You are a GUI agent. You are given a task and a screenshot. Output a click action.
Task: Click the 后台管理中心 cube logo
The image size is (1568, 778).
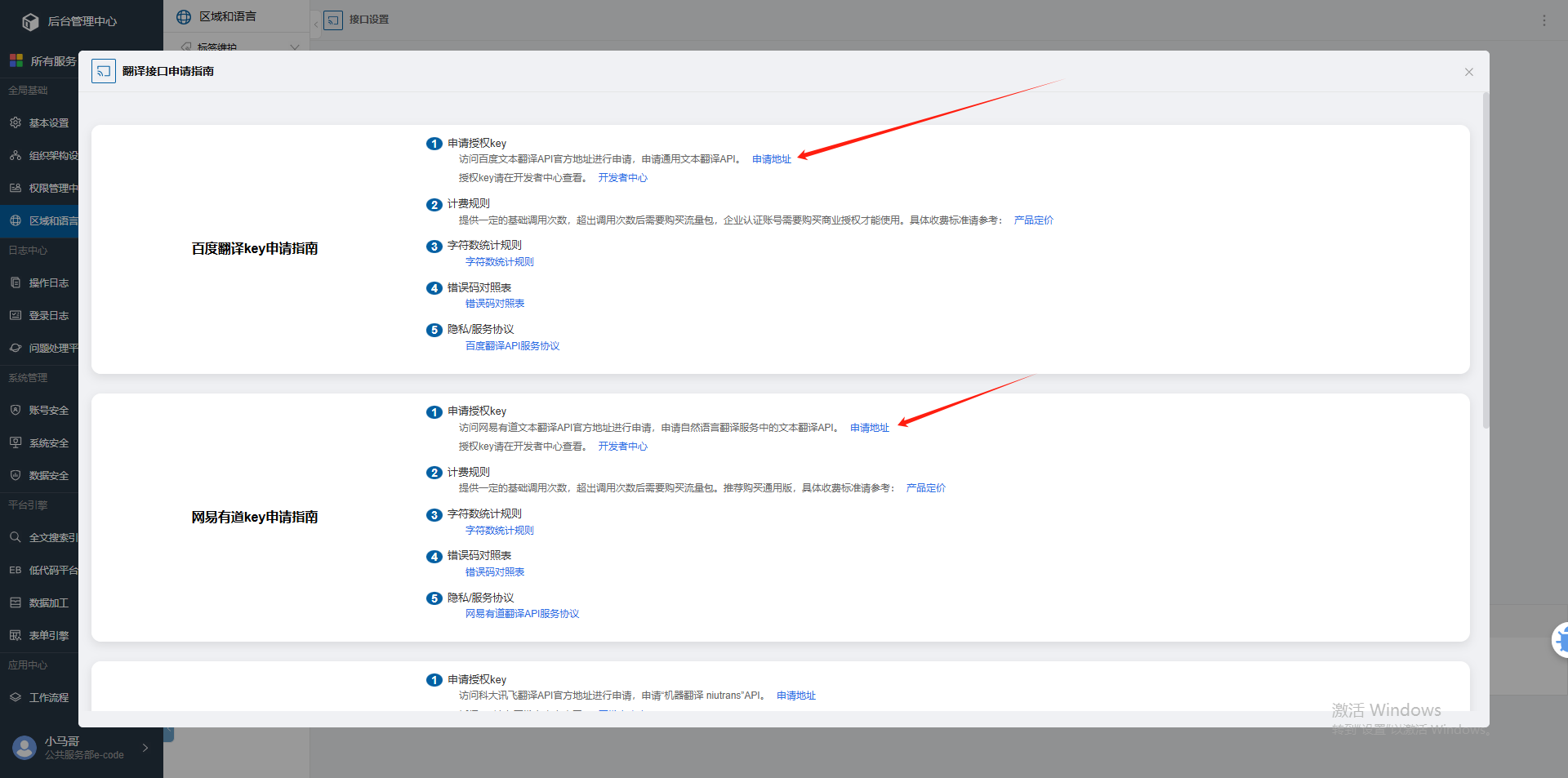pyautogui.click(x=30, y=22)
